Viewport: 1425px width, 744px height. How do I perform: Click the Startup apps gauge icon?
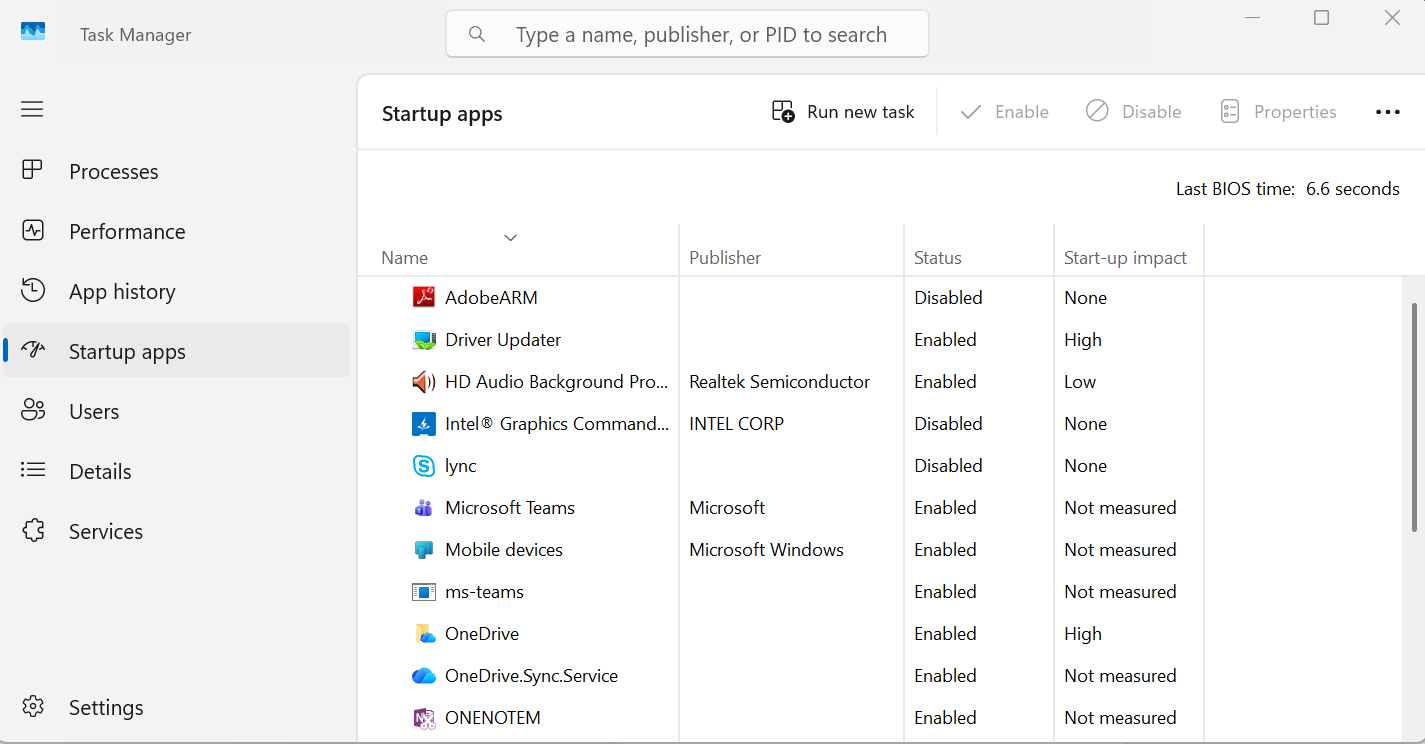coord(33,351)
